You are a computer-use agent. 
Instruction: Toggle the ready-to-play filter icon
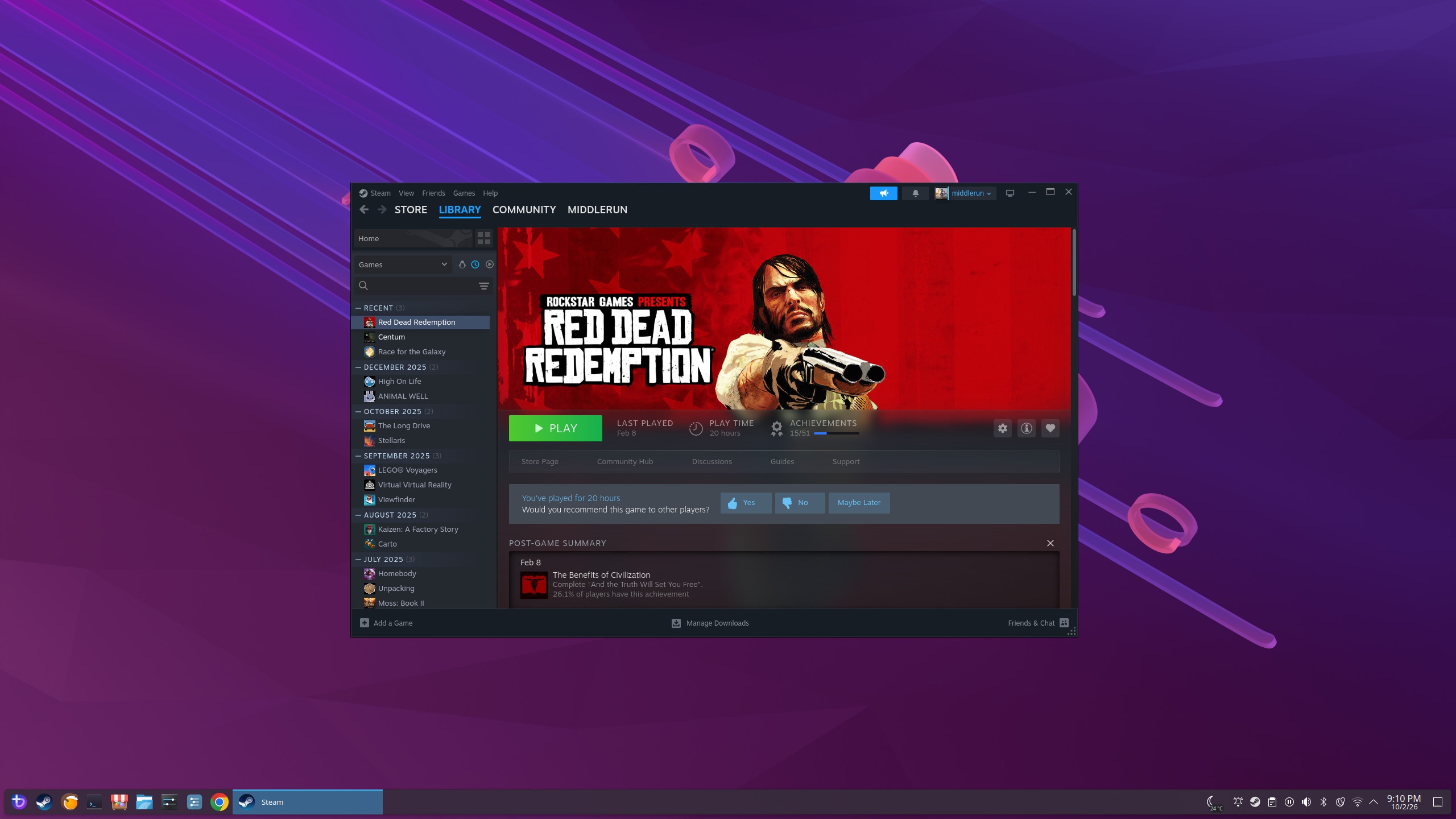coord(490,264)
